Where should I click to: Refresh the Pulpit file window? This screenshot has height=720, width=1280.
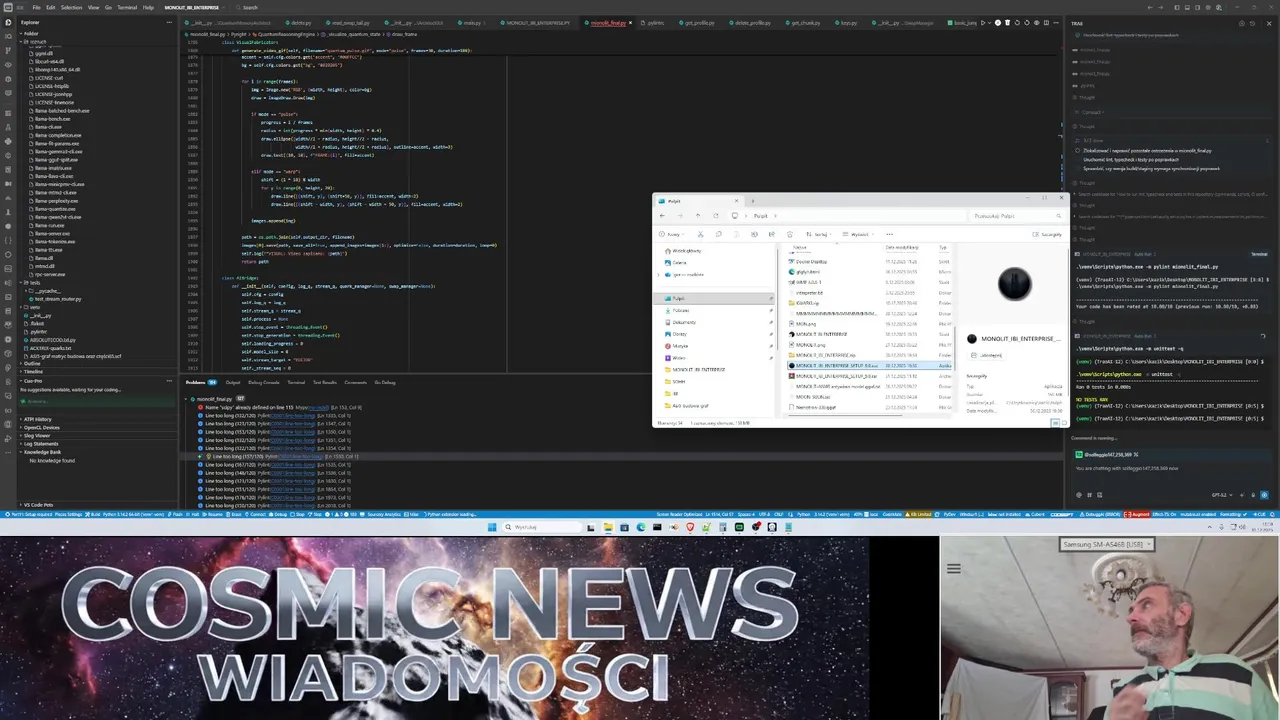(716, 215)
